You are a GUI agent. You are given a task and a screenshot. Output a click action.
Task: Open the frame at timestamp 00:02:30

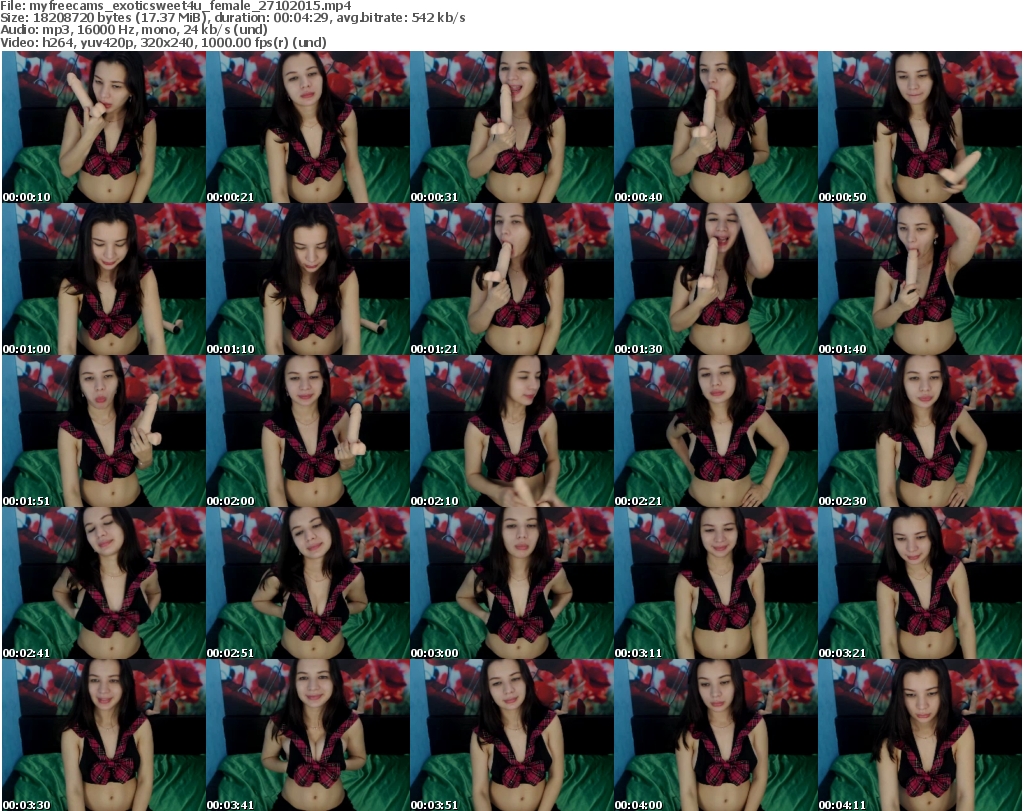pos(920,432)
